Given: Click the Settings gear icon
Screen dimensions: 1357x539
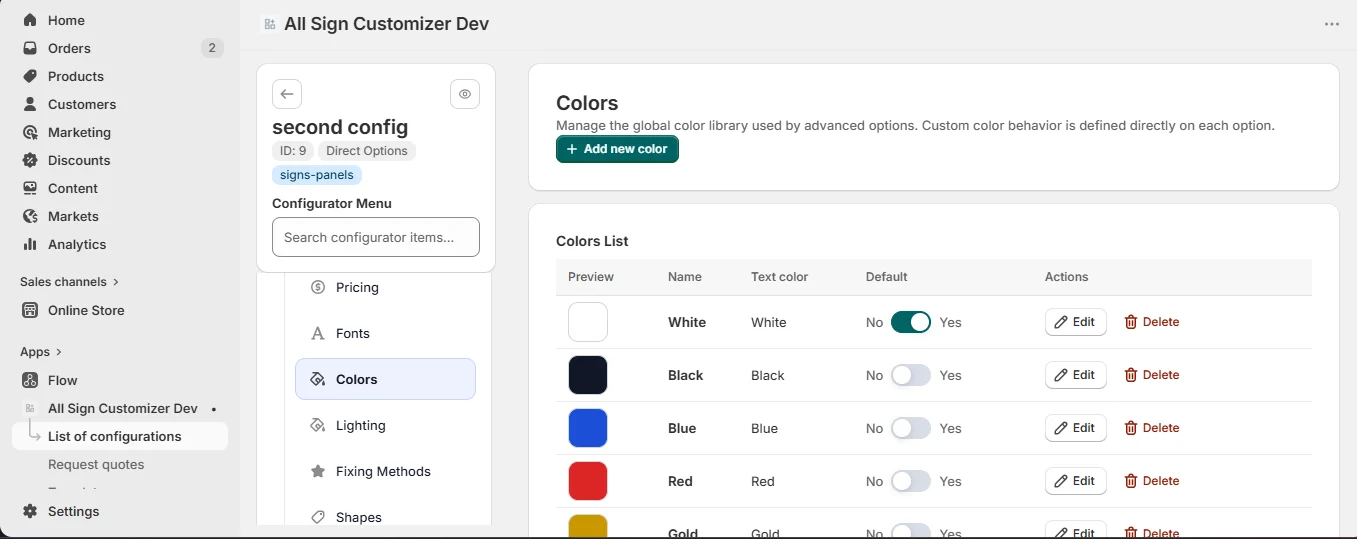Looking at the screenshot, I should point(30,511).
